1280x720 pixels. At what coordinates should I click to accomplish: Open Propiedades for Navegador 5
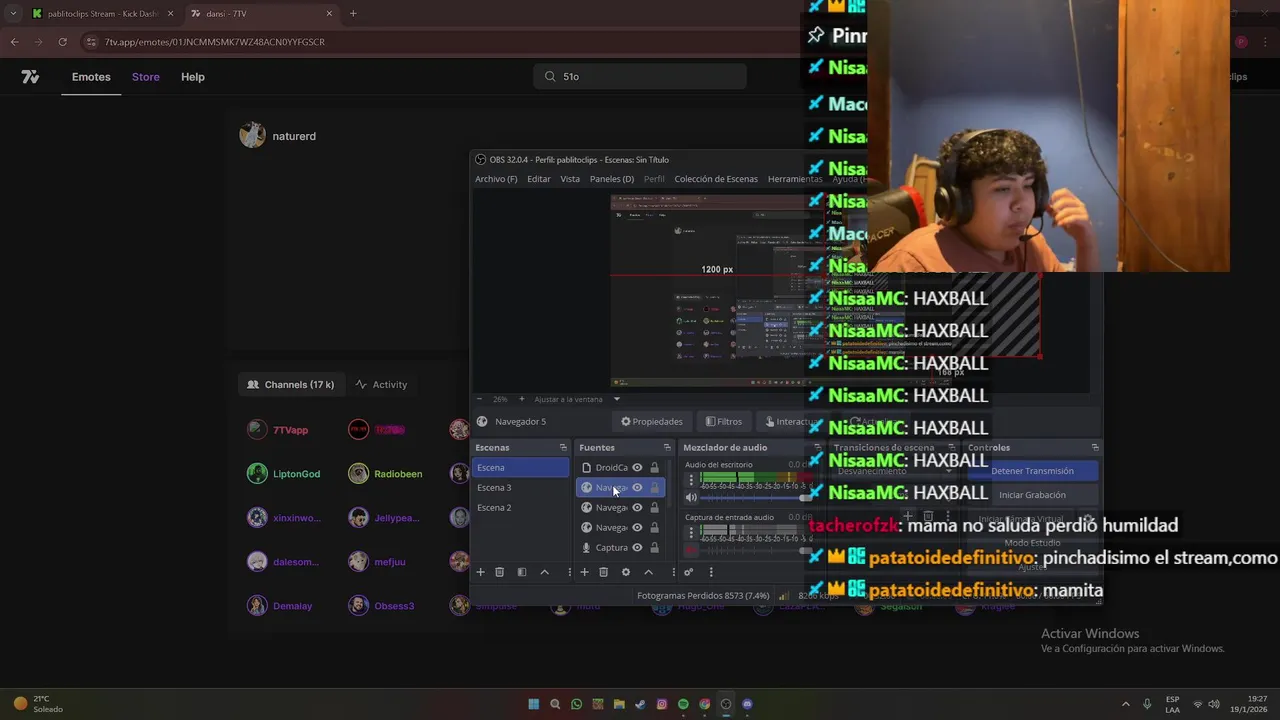[652, 422]
